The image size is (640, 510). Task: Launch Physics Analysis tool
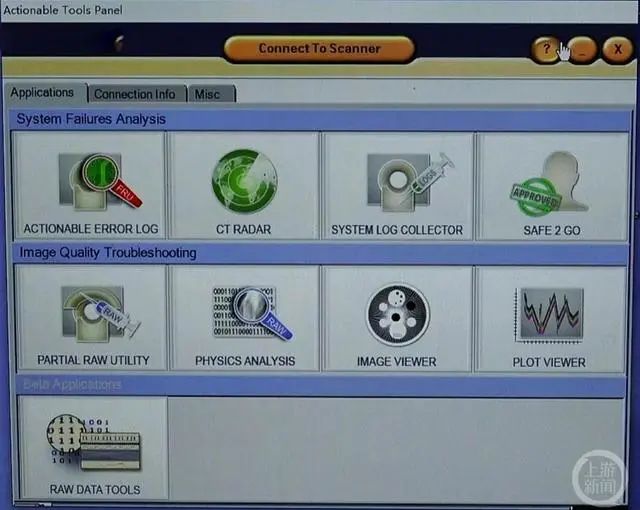point(245,318)
